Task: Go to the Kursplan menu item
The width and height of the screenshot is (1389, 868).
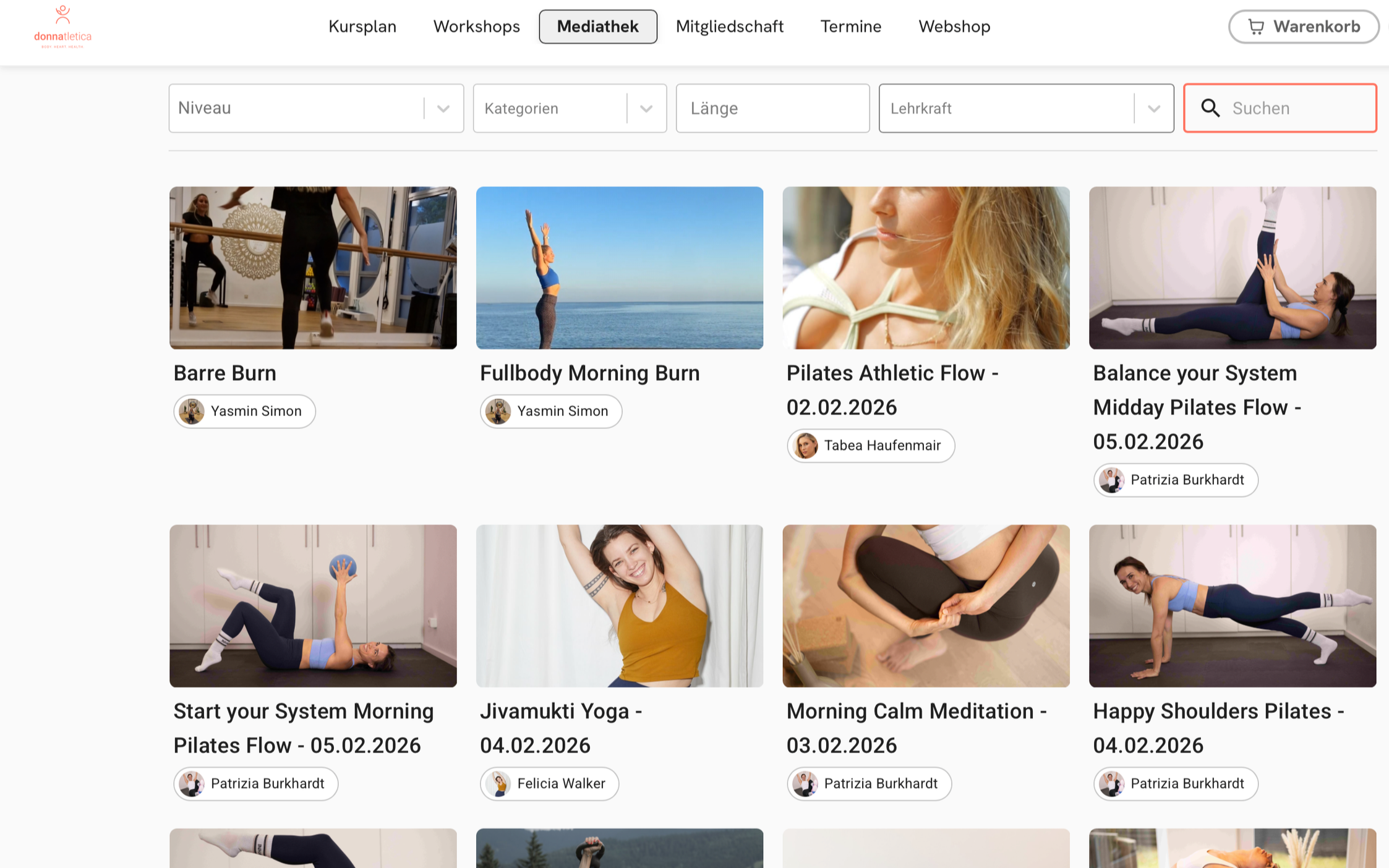Action: click(x=362, y=27)
